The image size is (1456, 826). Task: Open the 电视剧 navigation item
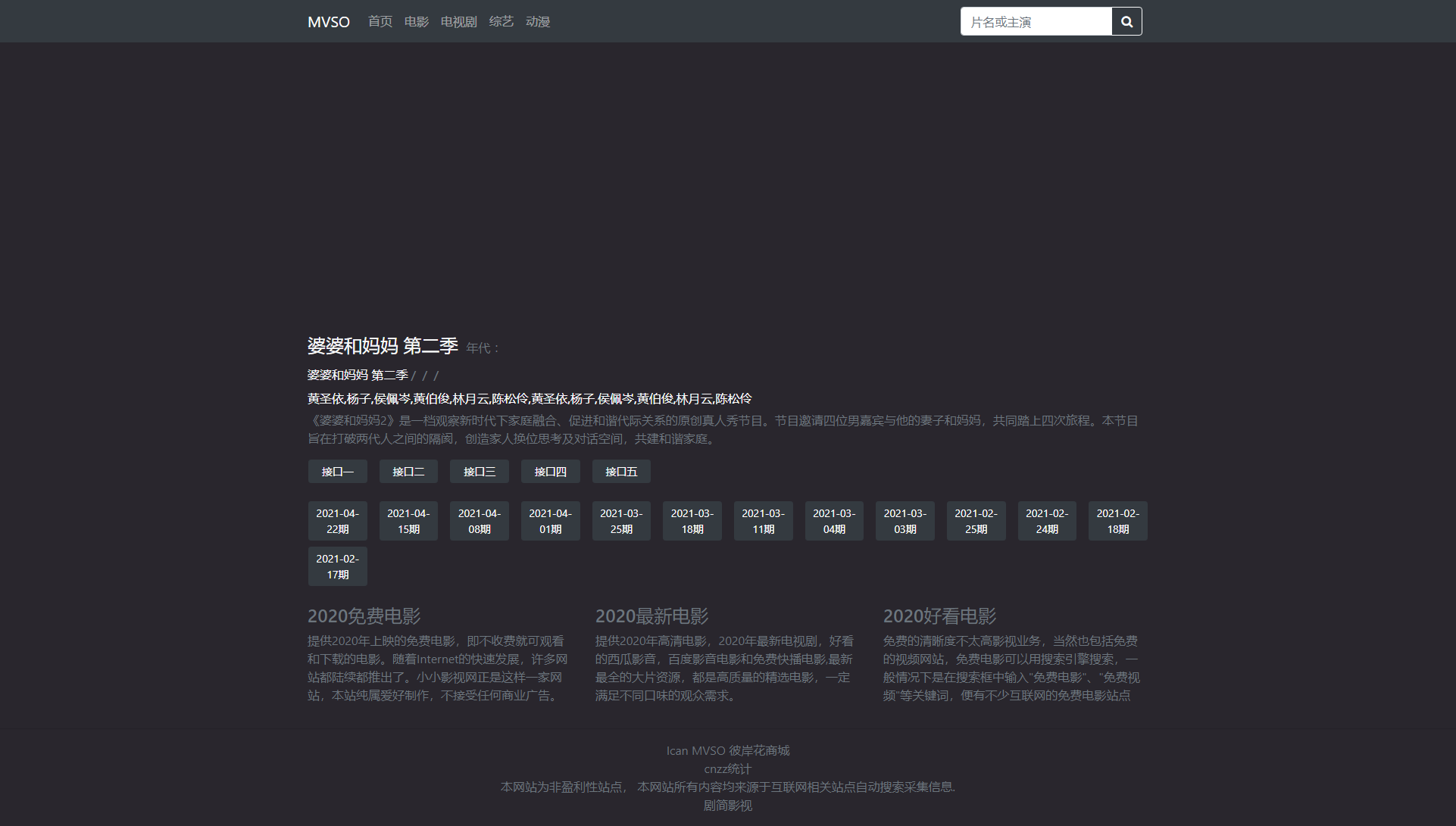[459, 22]
